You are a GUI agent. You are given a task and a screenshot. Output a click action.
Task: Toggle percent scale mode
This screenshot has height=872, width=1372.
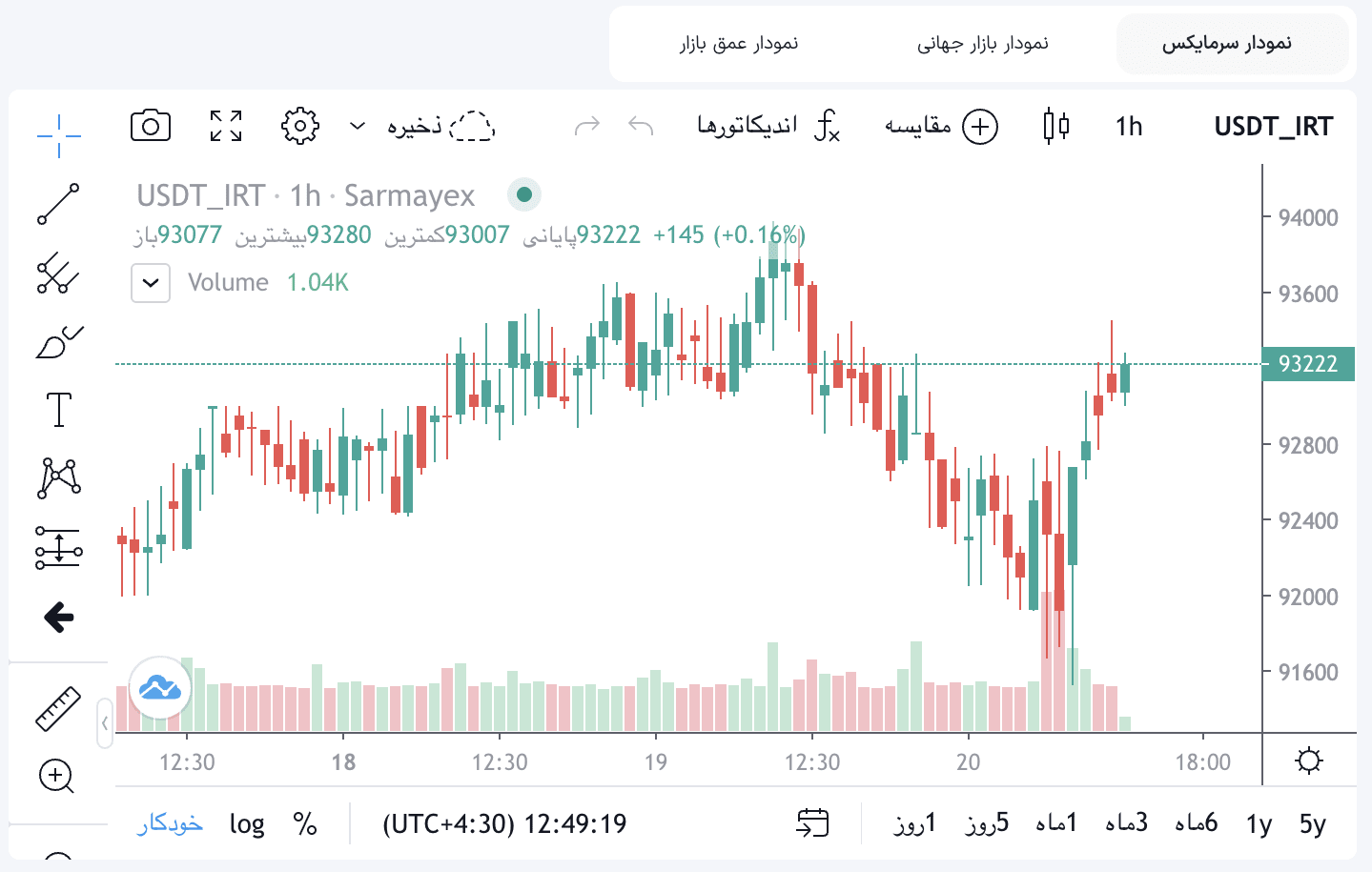[305, 823]
